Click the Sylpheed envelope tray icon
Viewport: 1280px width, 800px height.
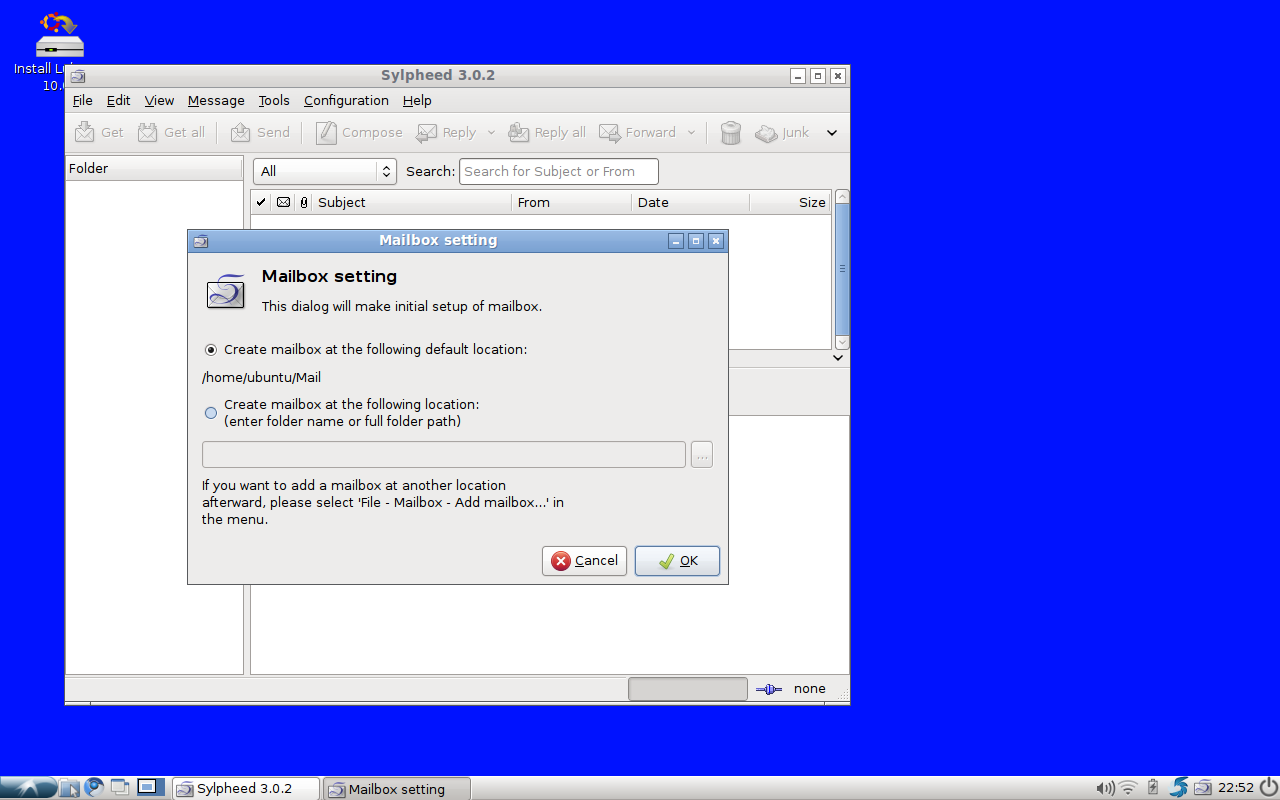[1203, 788]
